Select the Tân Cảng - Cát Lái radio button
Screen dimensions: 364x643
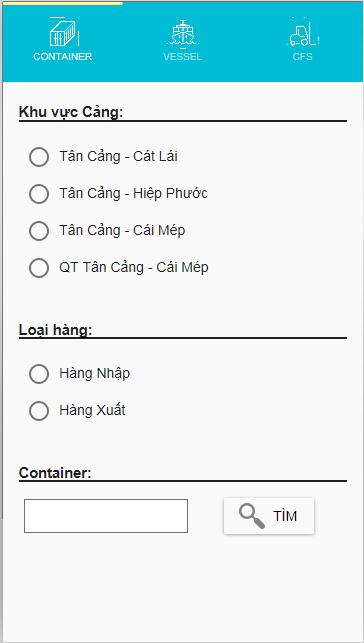(39, 157)
